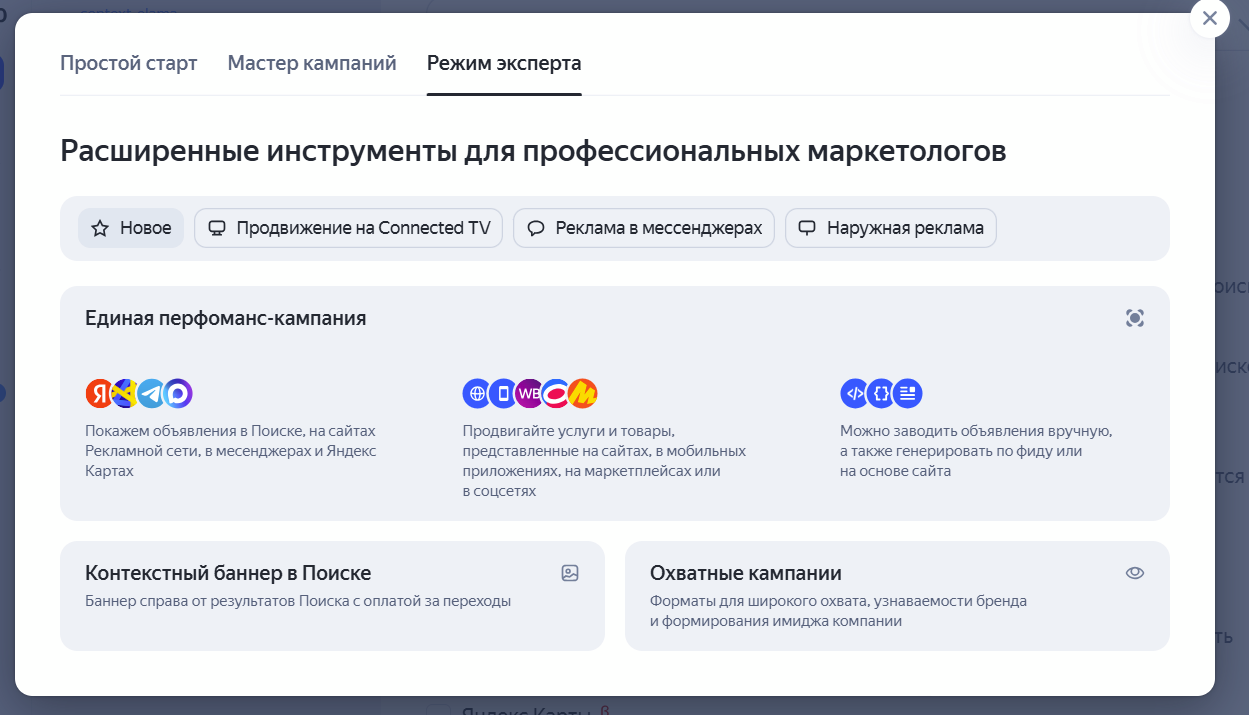1249x715 pixels.
Task: Click the star icon in Новое
Action: pyautogui.click(x=100, y=228)
